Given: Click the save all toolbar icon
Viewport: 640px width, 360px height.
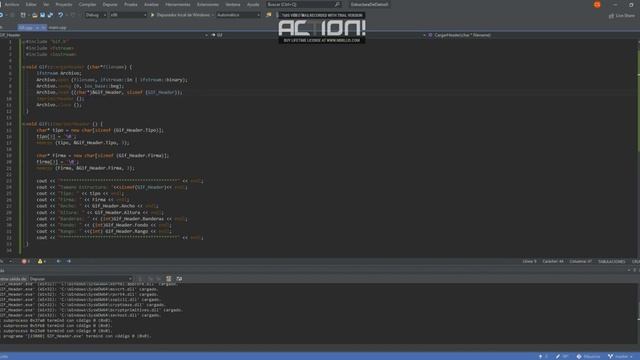Looking at the screenshot, I should [50, 15].
